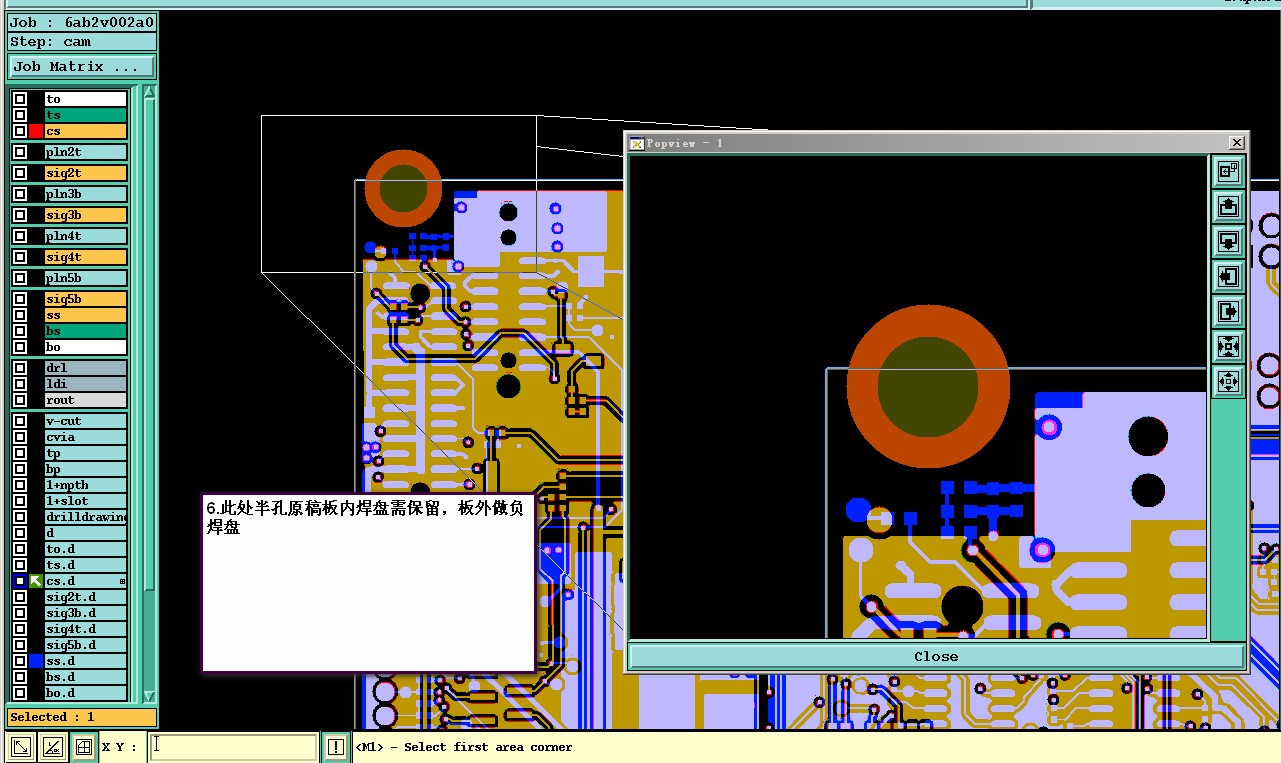Click the small grid icon on cs.d row
The width and height of the screenshot is (1281, 763).
122,581
